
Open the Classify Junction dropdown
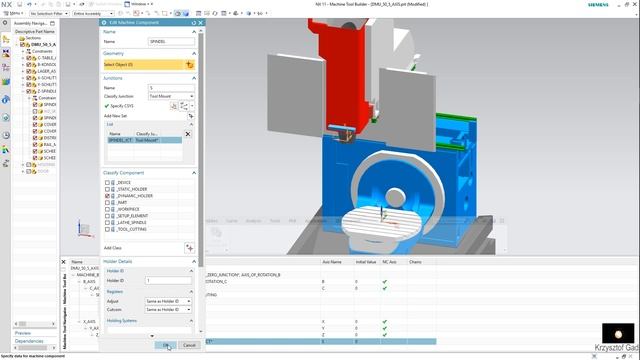[x=171, y=96]
